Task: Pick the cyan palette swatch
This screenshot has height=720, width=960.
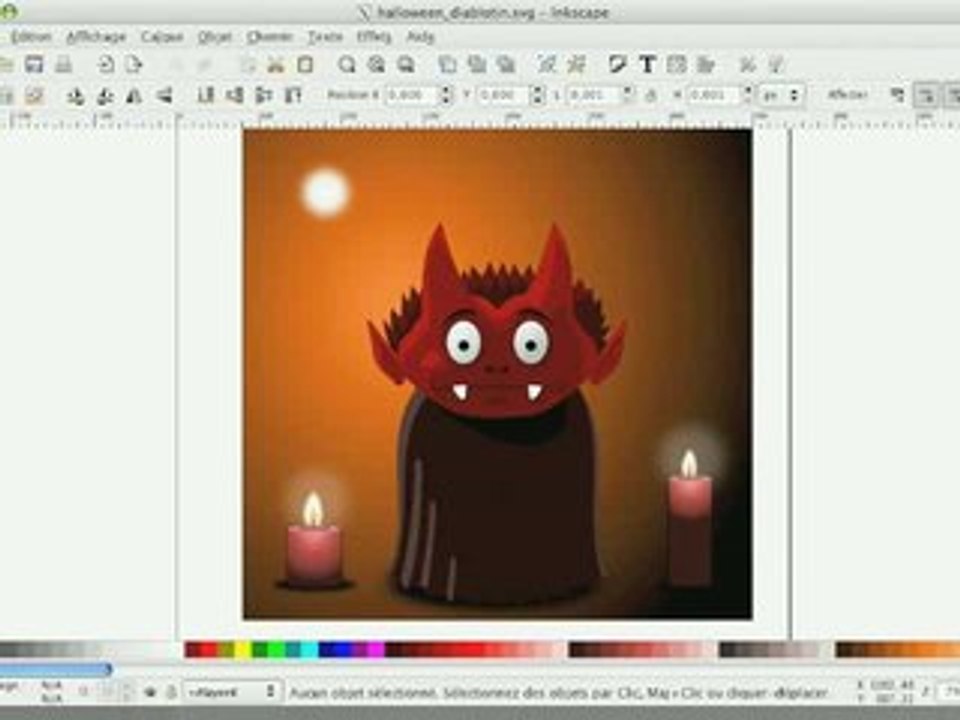Action: [x=310, y=650]
